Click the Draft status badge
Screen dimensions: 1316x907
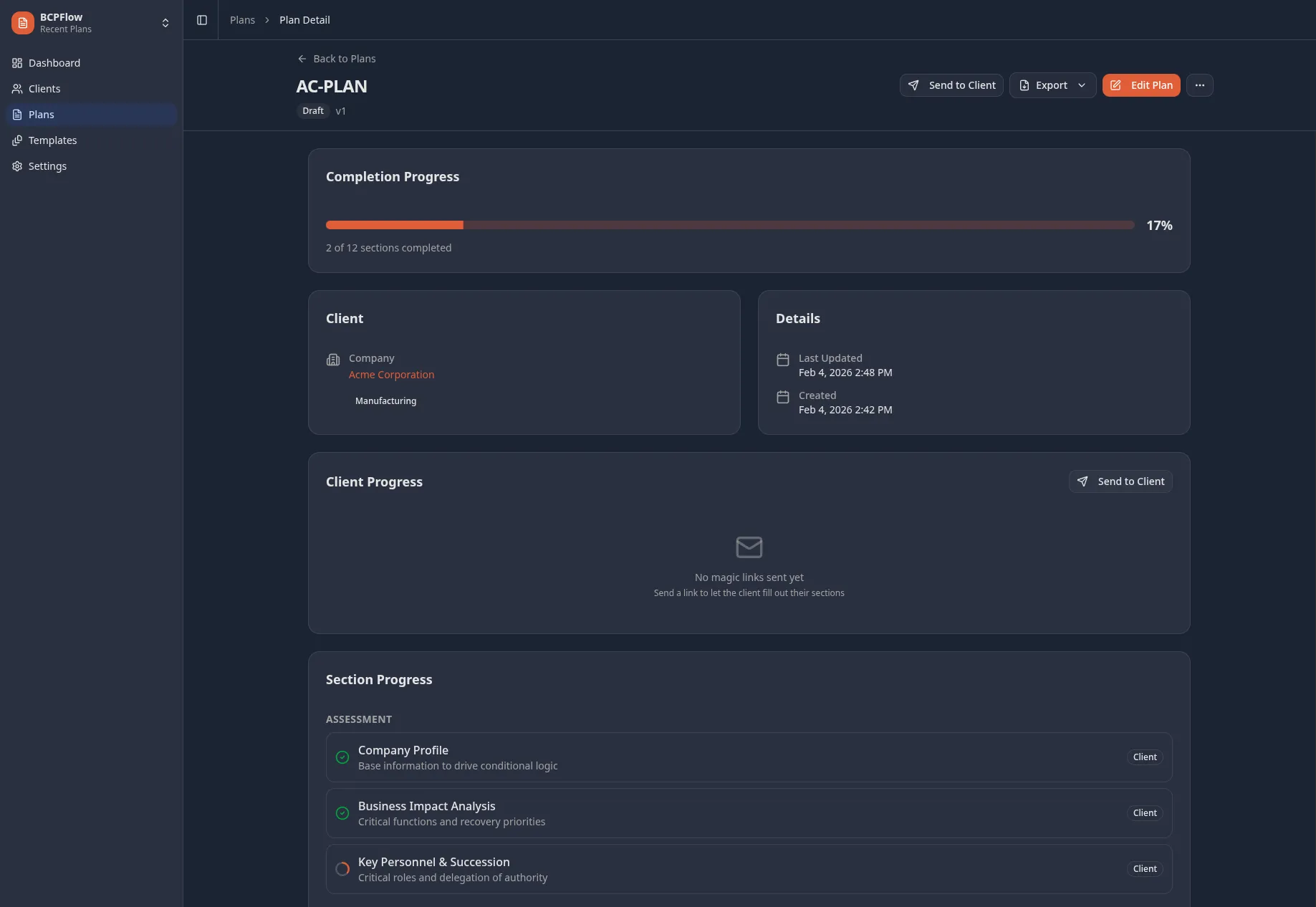[x=313, y=111]
